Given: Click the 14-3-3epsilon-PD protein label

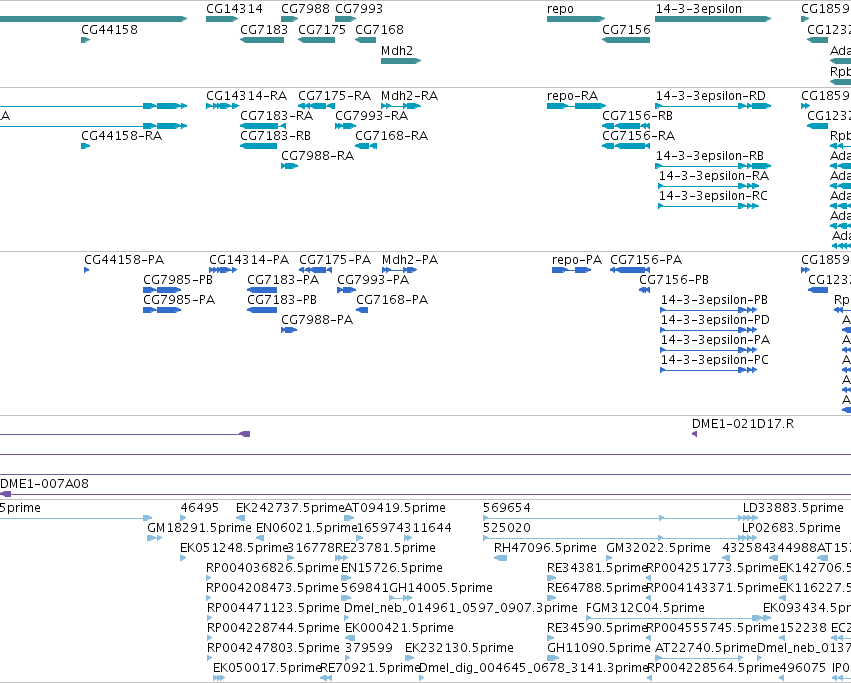Looking at the screenshot, I should tap(715, 320).
